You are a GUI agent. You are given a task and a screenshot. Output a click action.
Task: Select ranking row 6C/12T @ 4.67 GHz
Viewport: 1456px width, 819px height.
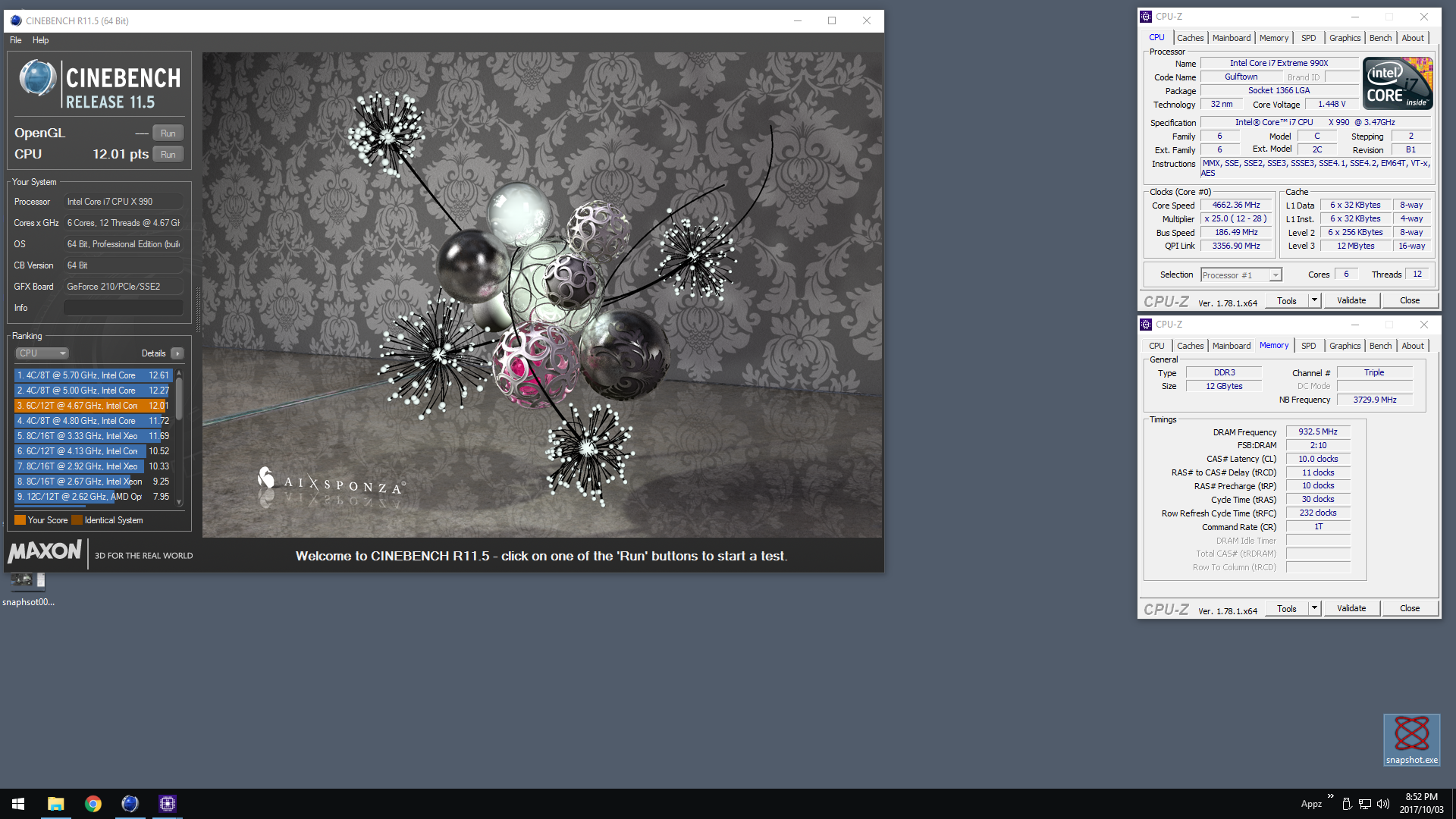93,406
